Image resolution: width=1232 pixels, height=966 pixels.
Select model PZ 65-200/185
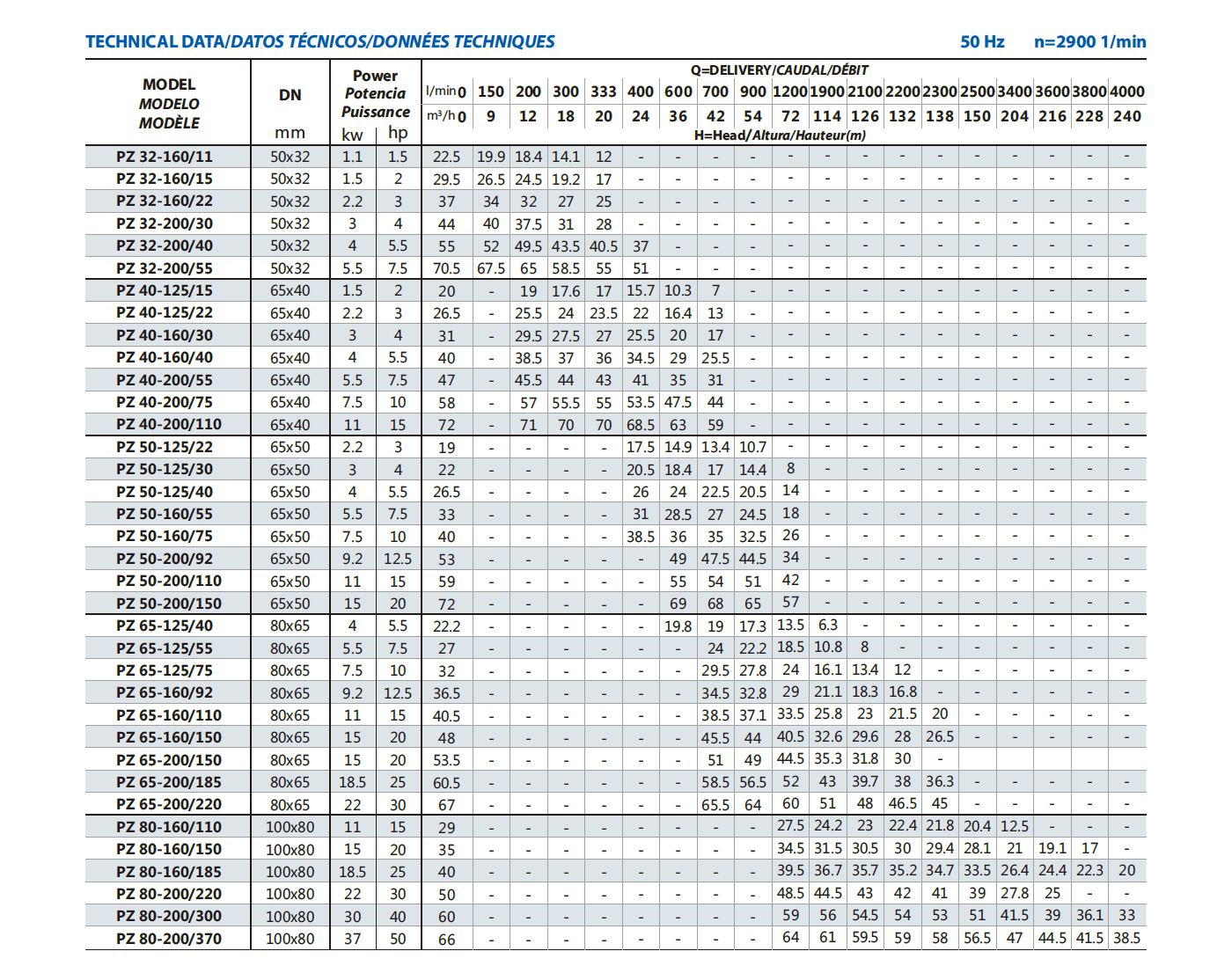pos(169,782)
